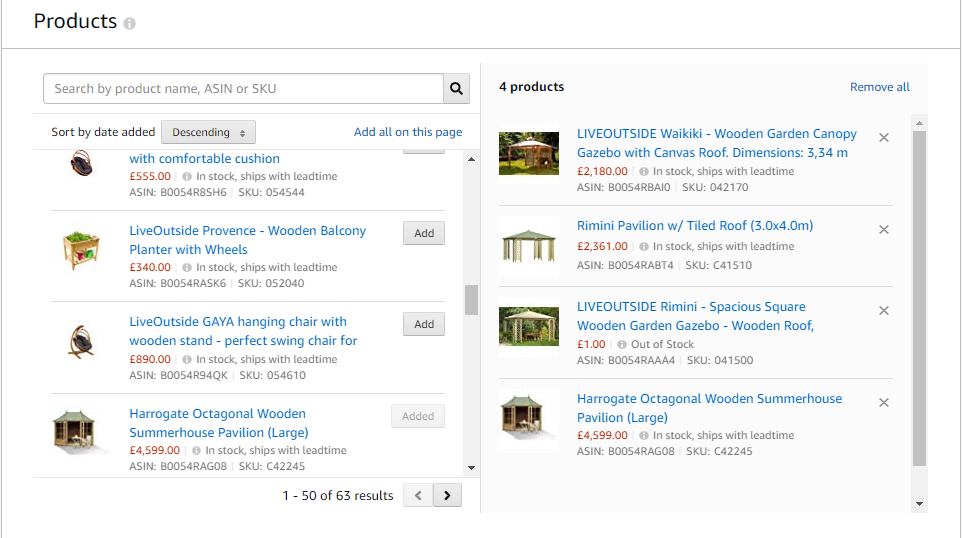Click the search magnifier button
This screenshot has height=538, width=962.
pyautogui.click(x=456, y=88)
